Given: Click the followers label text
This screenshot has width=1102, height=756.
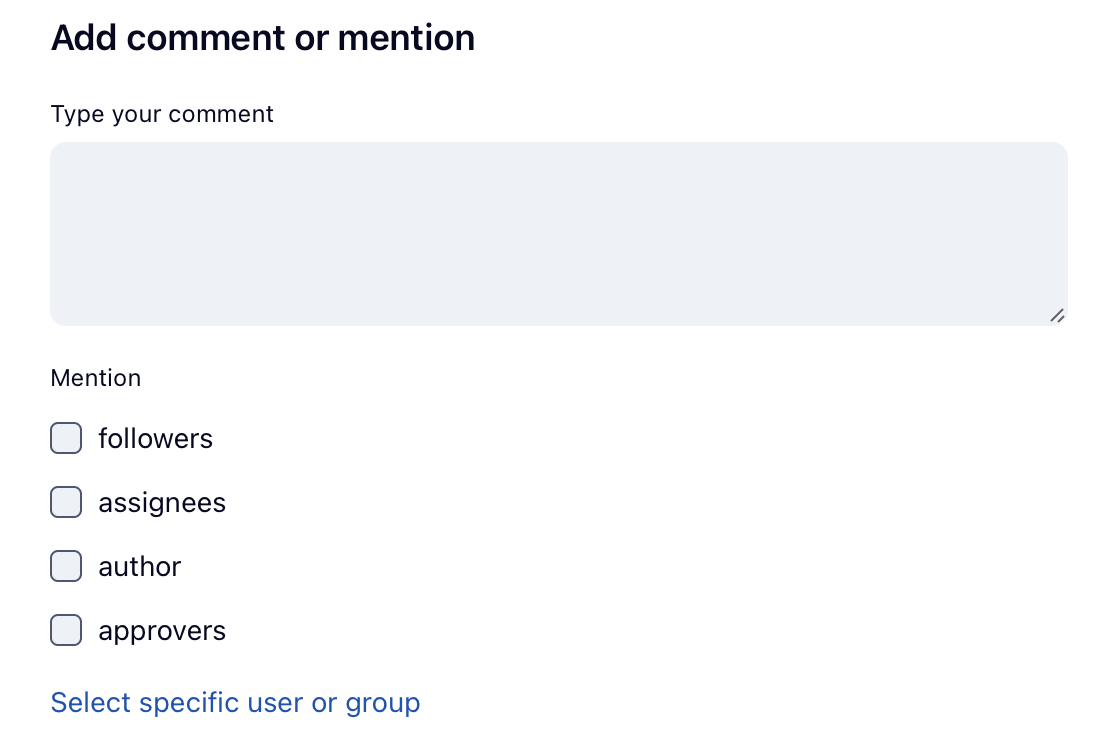Looking at the screenshot, I should click(155, 438).
